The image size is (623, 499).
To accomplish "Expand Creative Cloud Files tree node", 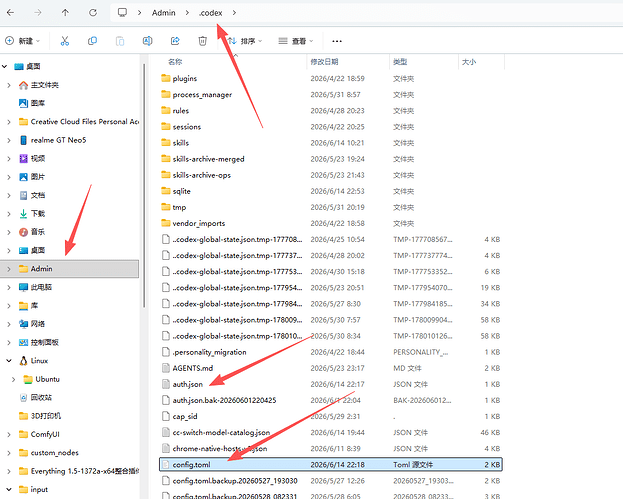I will pyautogui.click(x=9, y=122).
